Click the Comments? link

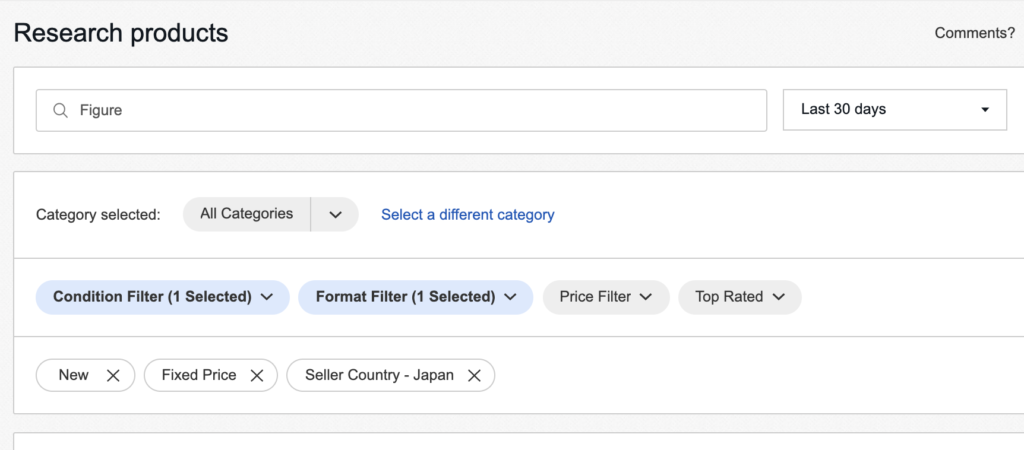pyautogui.click(x=974, y=33)
